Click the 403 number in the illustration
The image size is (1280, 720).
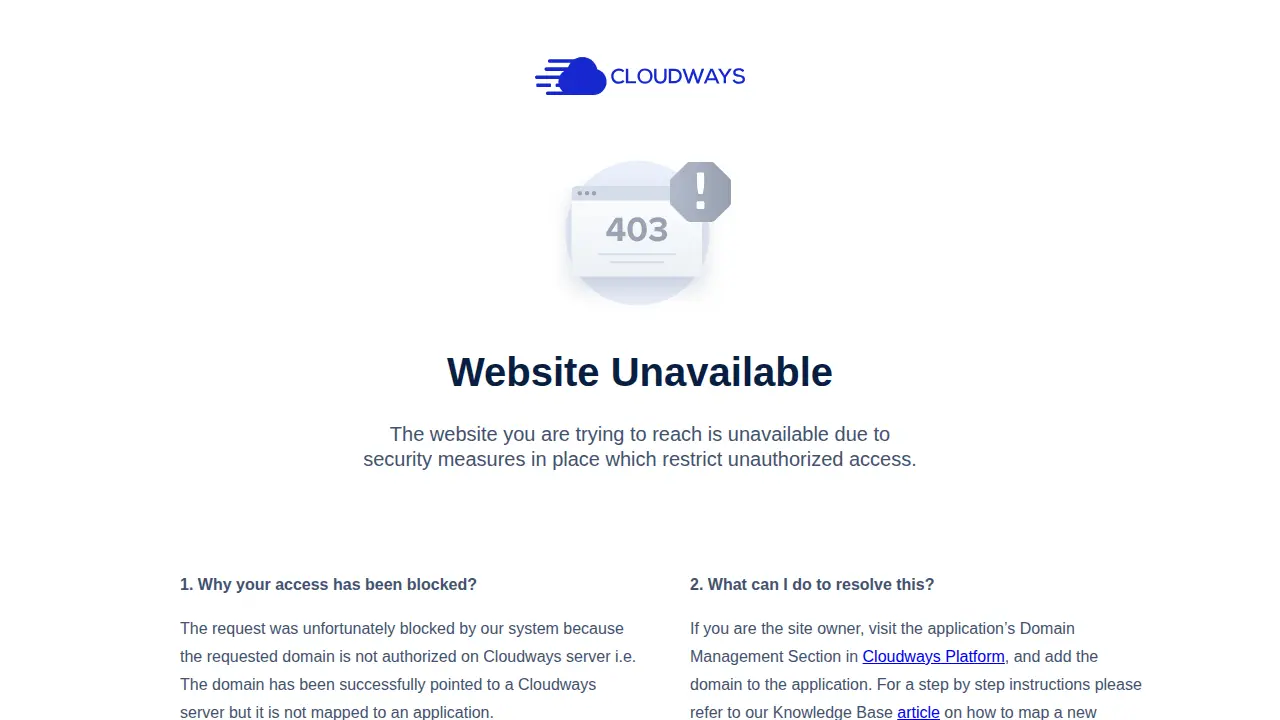pyautogui.click(x=637, y=230)
